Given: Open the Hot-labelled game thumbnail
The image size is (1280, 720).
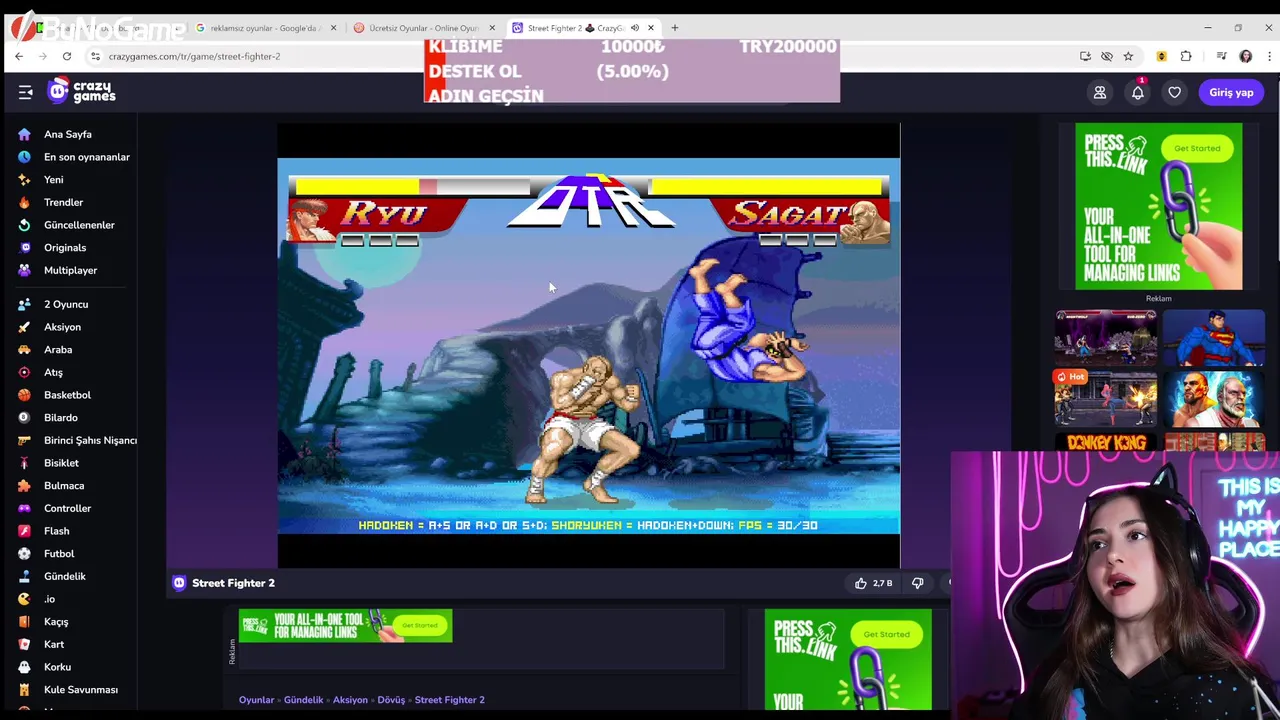Looking at the screenshot, I should coord(1105,398).
